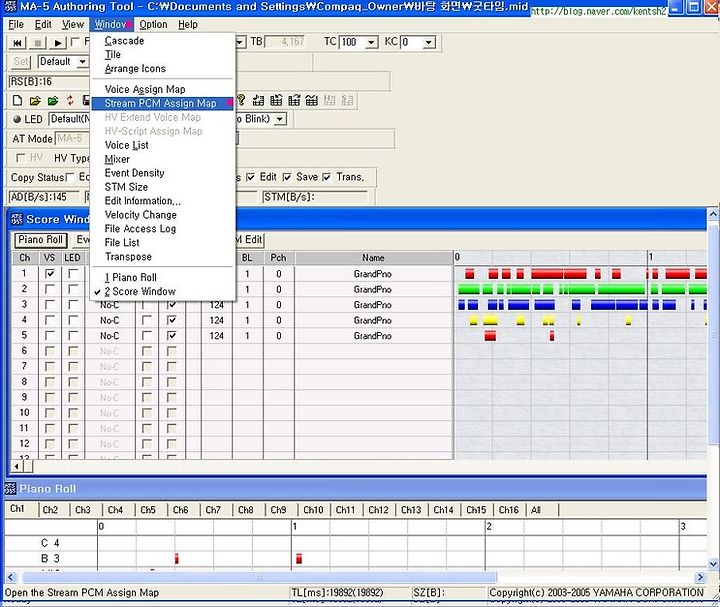Select Mixer in the Window menu
The height and width of the screenshot is (607, 720).
pyautogui.click(x=163, y=159)
